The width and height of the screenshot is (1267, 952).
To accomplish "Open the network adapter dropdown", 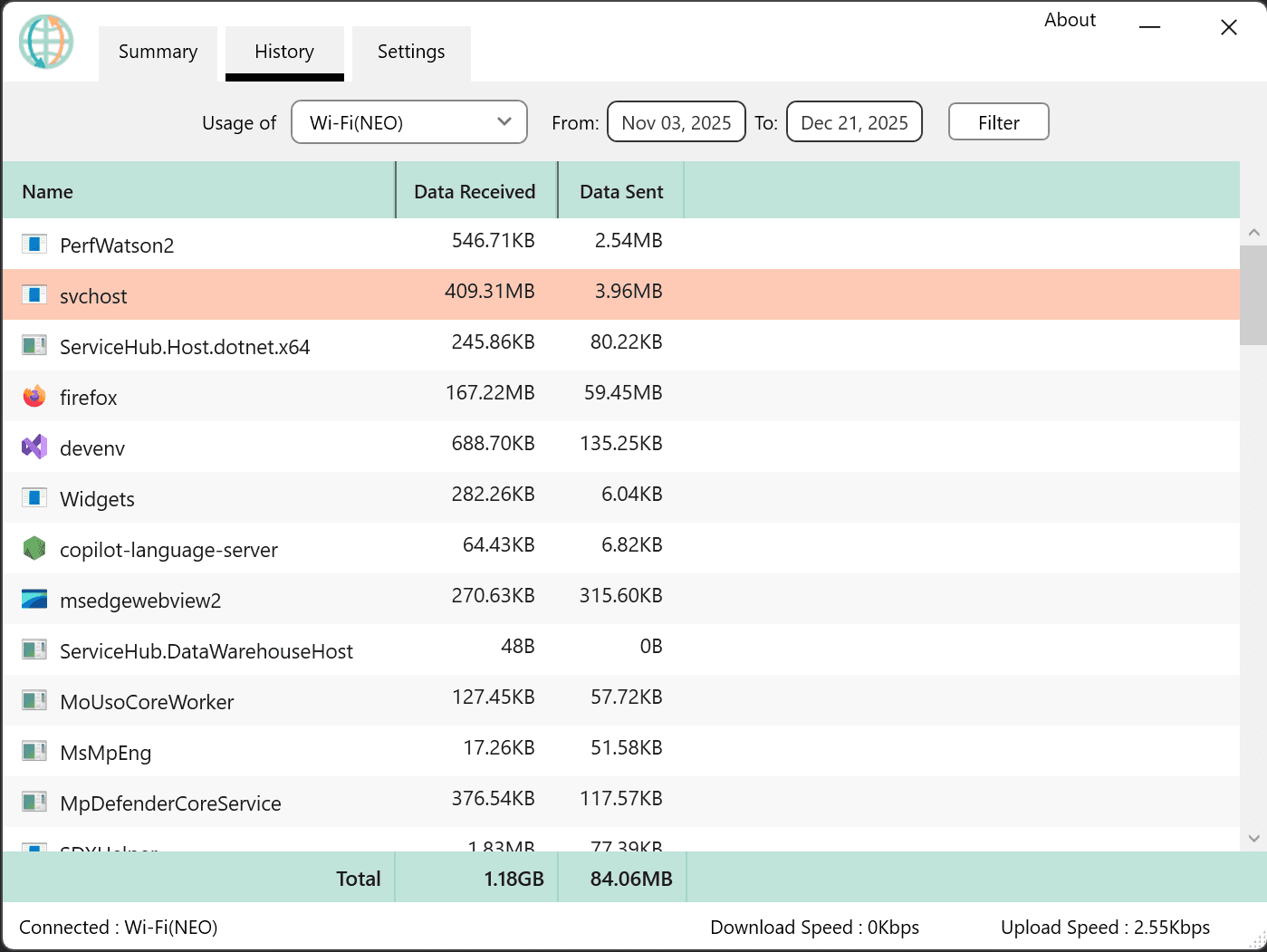I will 408,121.
